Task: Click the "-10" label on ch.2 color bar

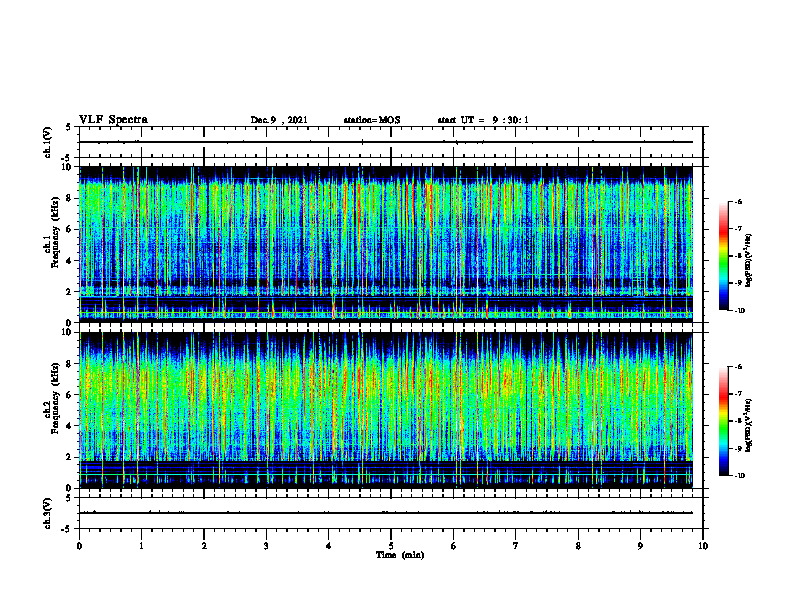Action: [739, 476]
